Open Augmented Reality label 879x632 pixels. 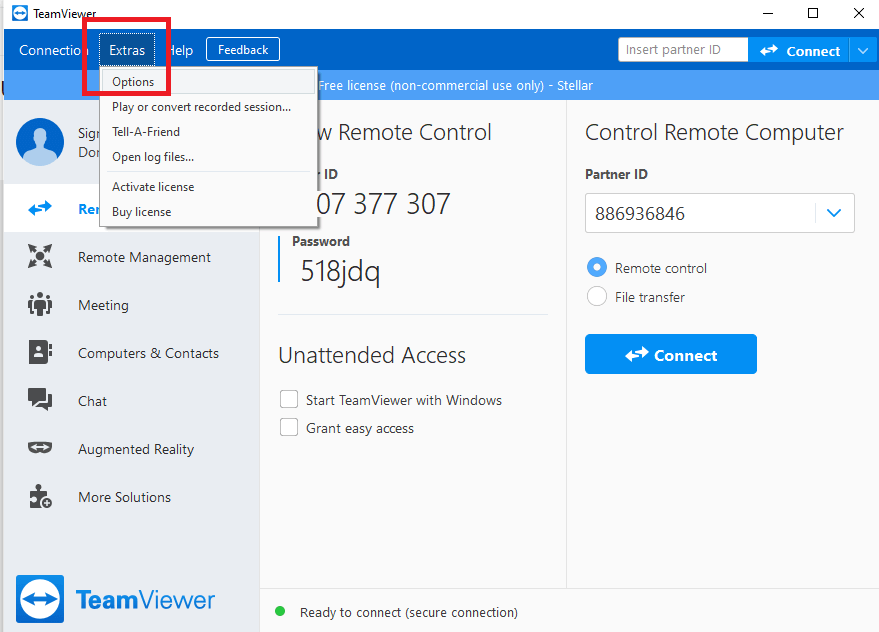(136, 449)
